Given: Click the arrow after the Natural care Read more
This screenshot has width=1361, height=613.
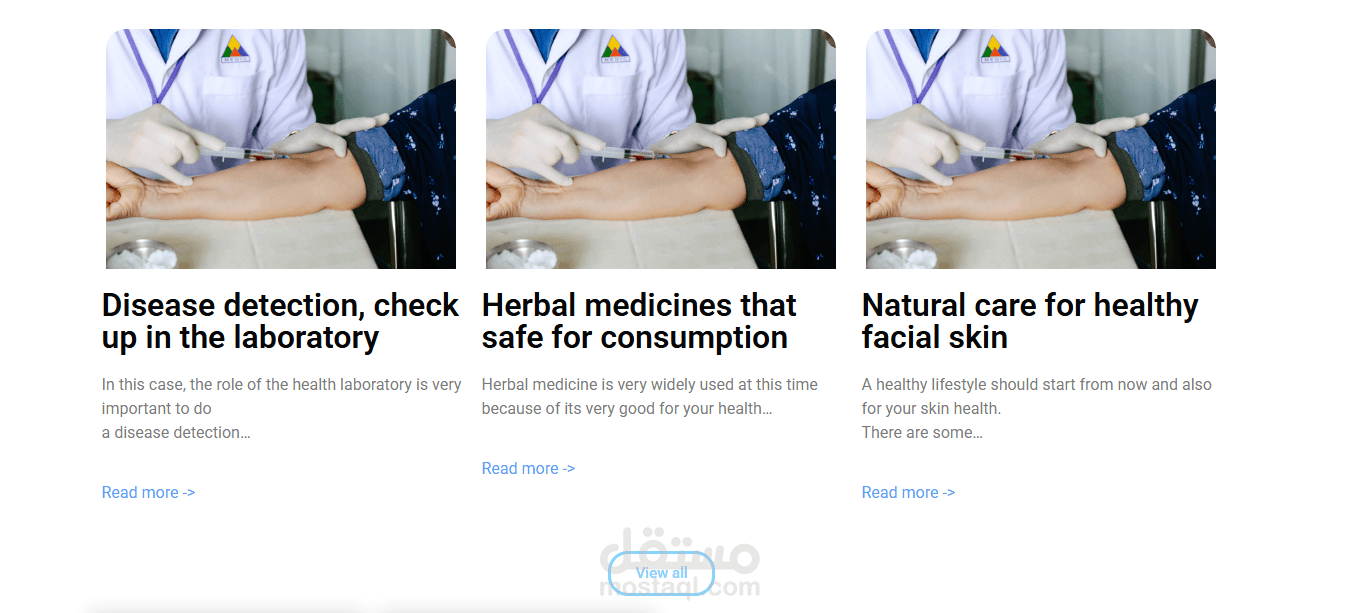Looking at the screenshot, I should (x=949, y=493).
